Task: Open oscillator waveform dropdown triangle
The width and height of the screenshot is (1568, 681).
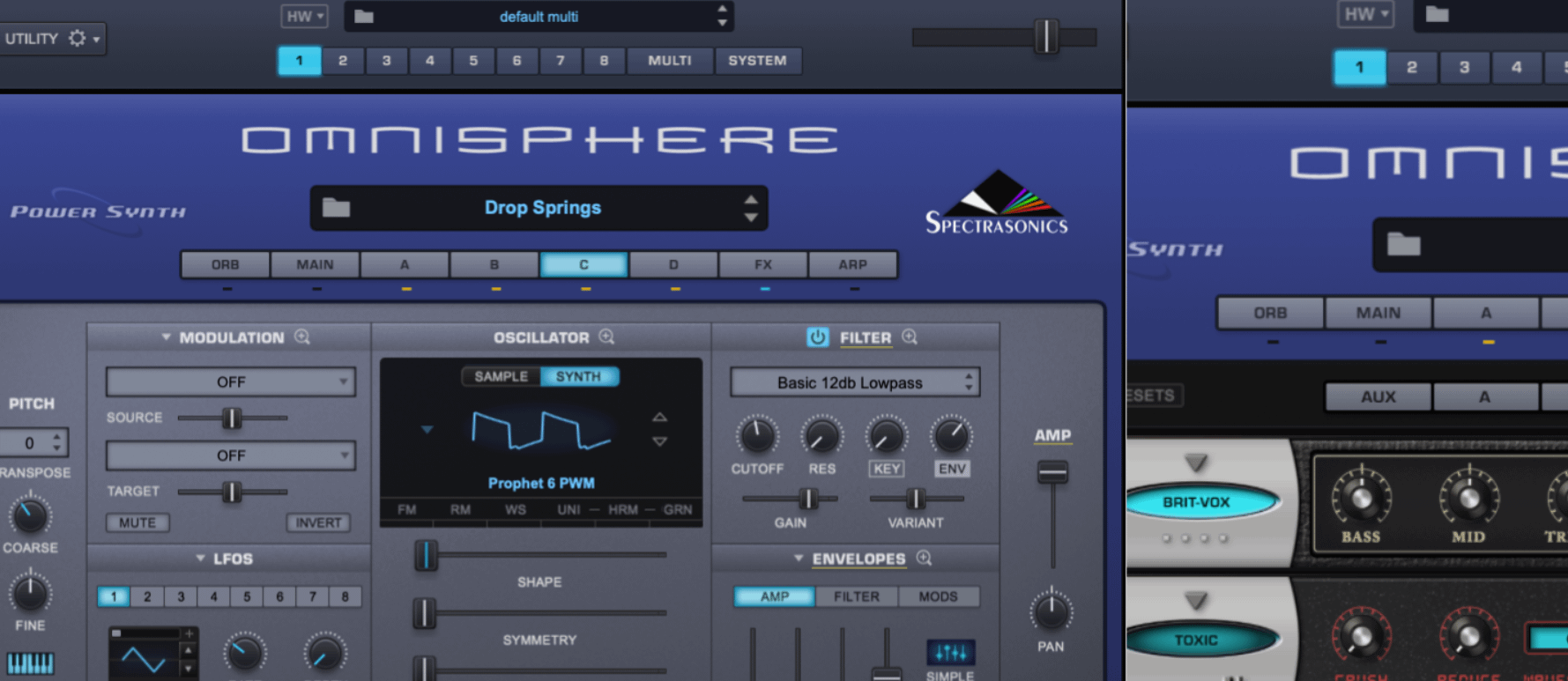Action: coord(427,430)
